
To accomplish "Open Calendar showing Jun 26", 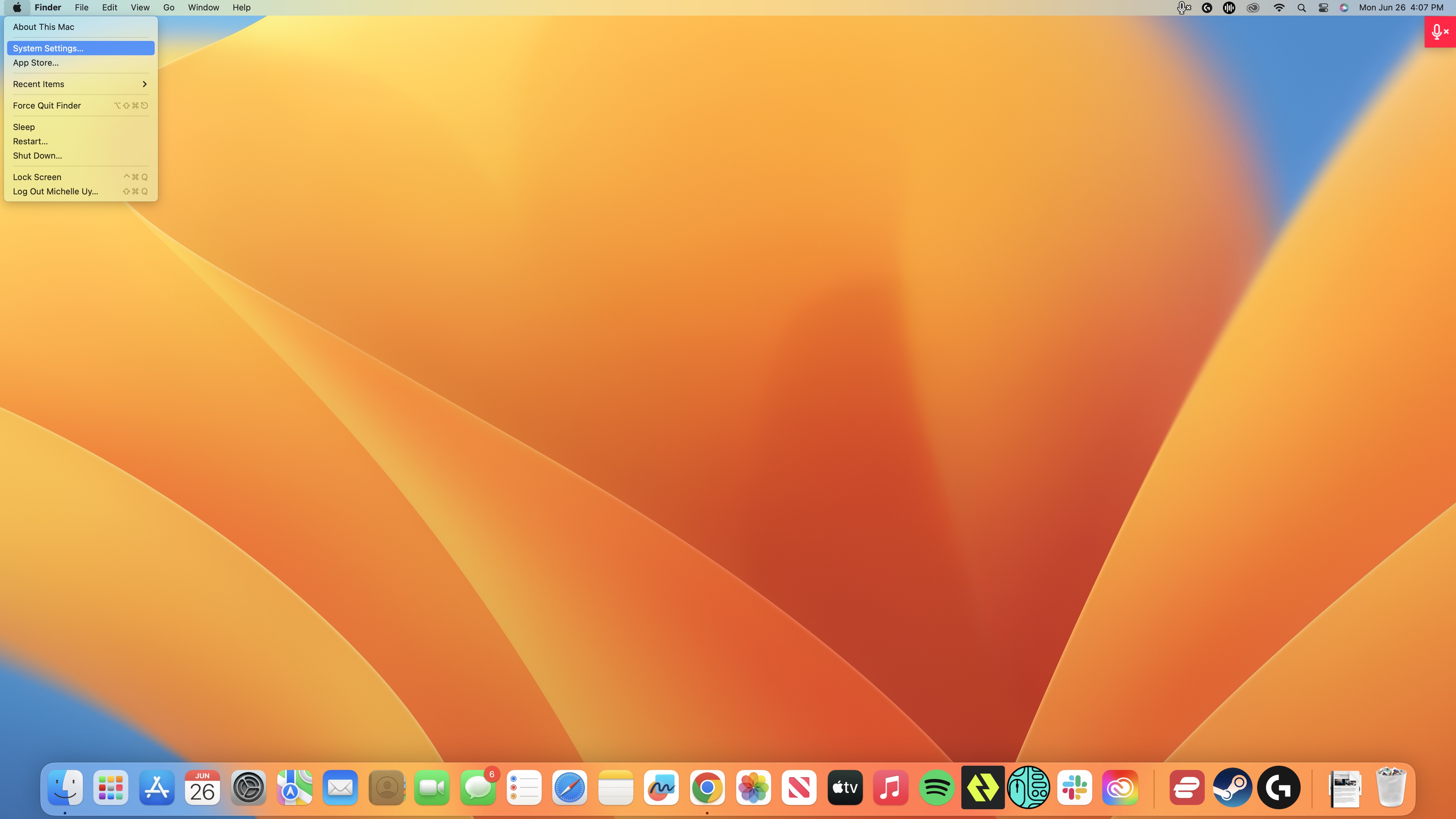I will pyautogui.click(x=202, y=787).
